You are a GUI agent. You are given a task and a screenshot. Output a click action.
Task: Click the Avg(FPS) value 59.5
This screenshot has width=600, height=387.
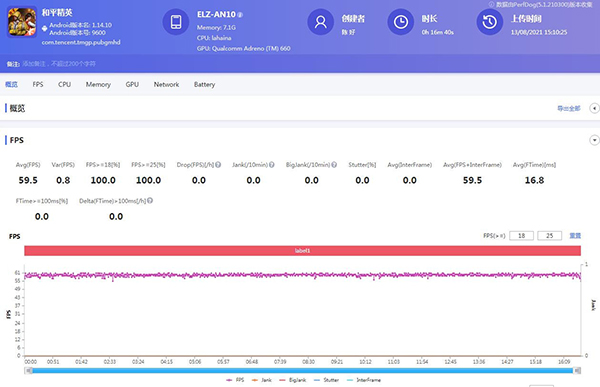[x=28, y=180]
